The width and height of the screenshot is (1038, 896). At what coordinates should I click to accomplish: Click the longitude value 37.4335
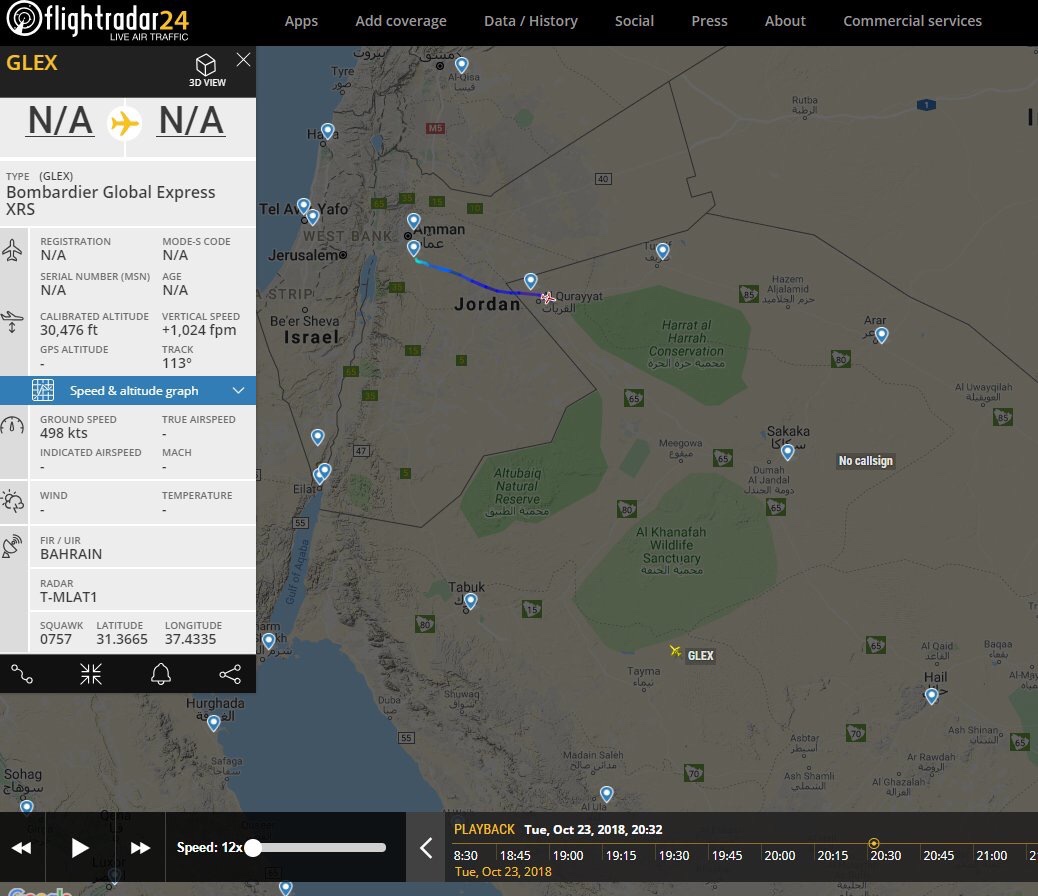pyautogui.click(x=191, y=639)
